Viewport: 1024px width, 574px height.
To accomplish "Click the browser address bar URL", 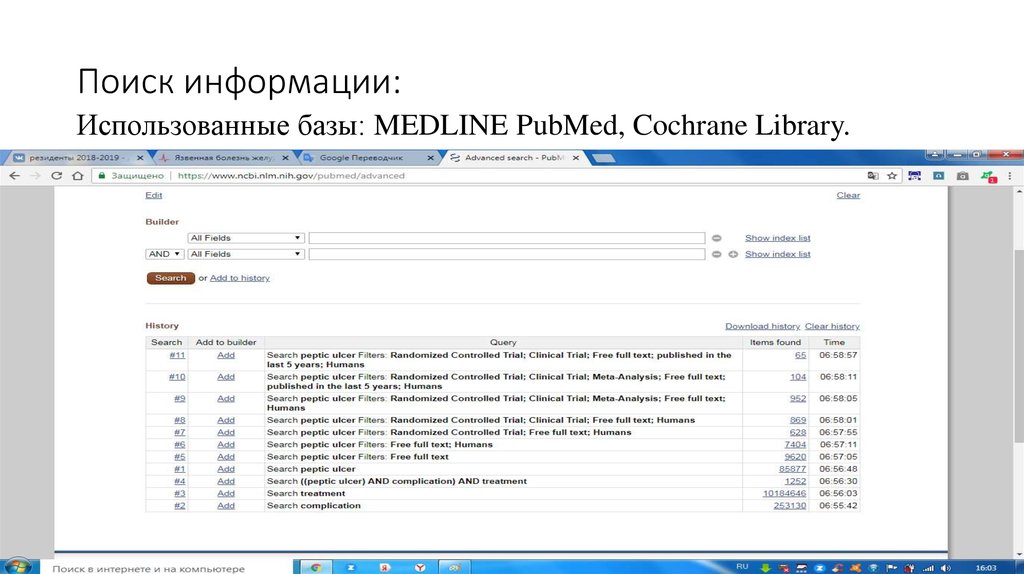I will click(291, 176).
